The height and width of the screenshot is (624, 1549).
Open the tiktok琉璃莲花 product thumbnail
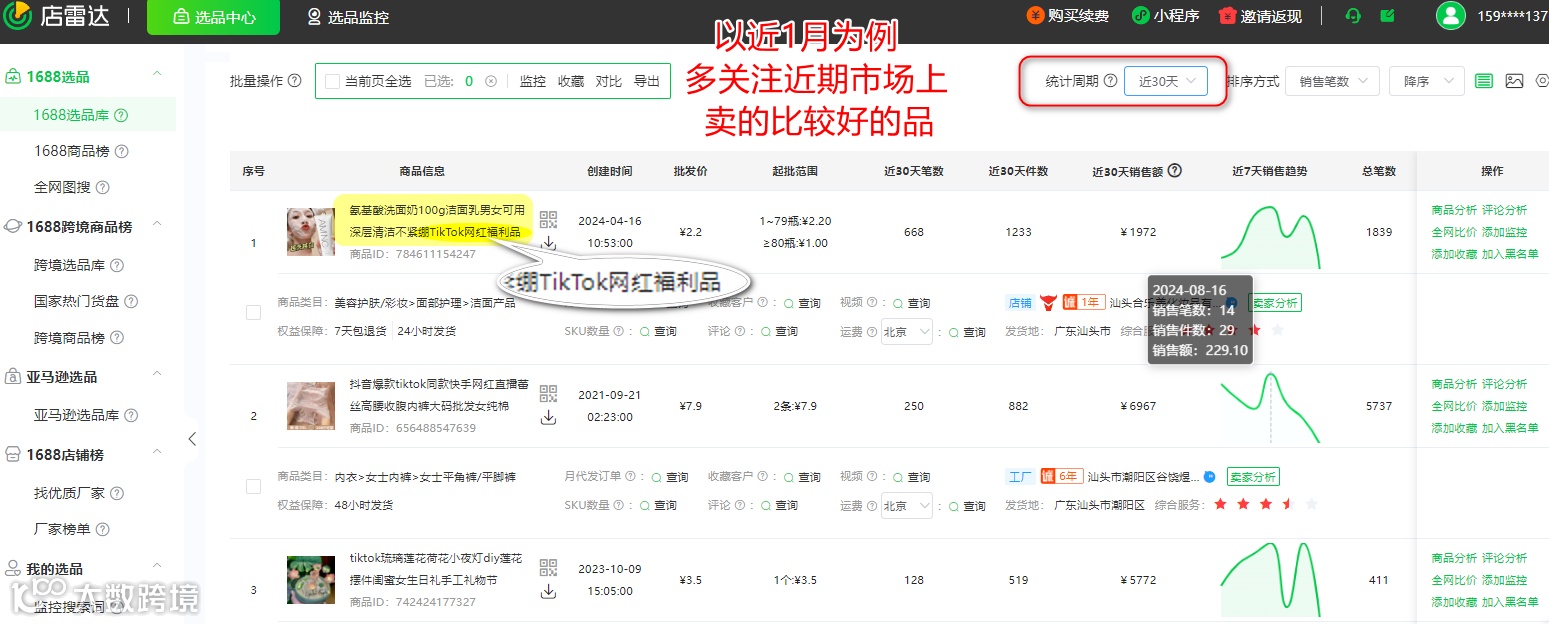click(311, 580)
